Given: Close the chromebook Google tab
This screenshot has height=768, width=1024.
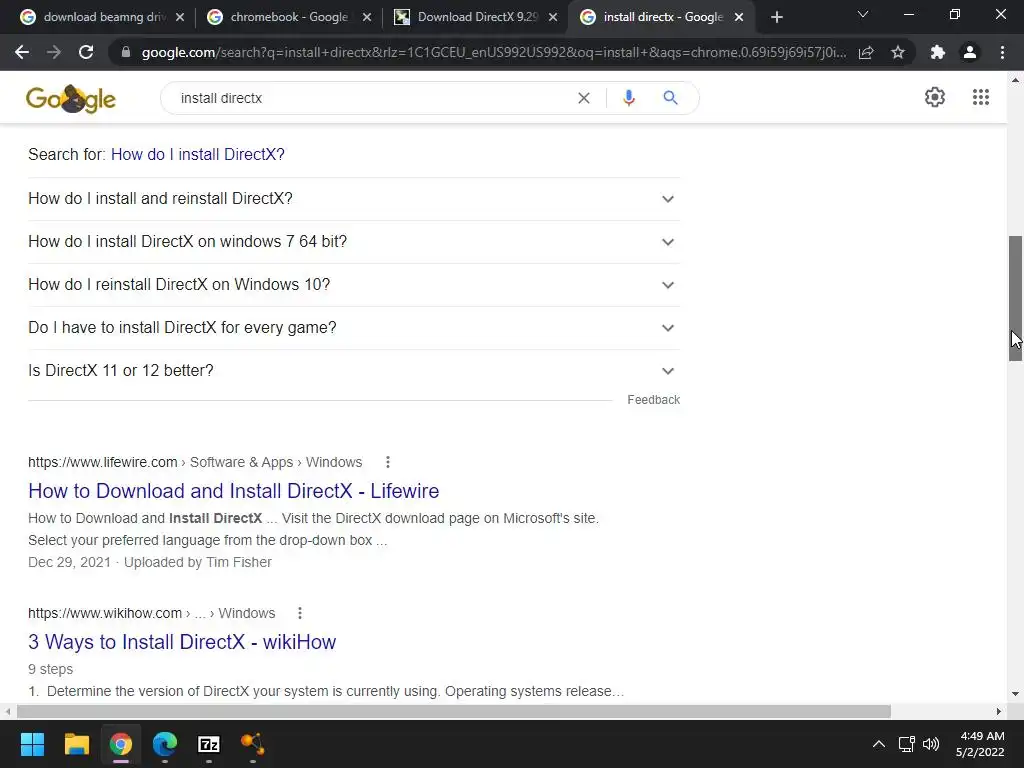Looking at the screenshot, I should click(367, 17).
